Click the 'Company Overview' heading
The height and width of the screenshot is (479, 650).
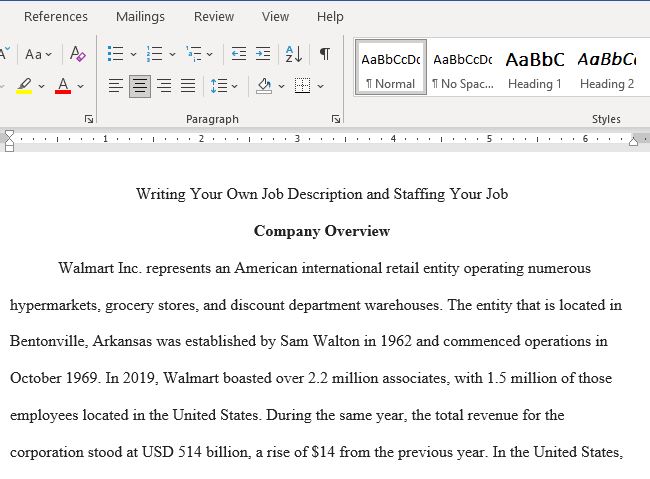(x=322, y=231)
